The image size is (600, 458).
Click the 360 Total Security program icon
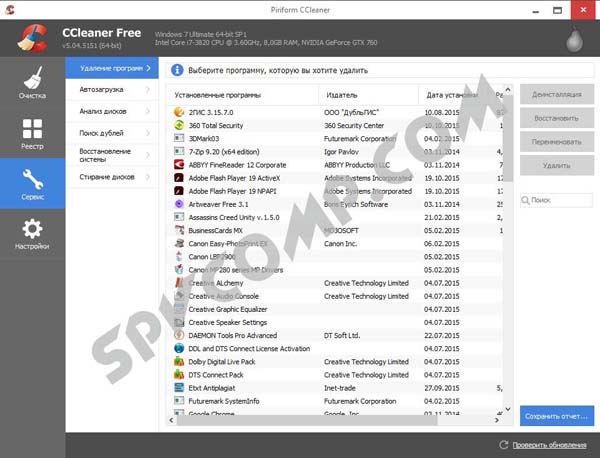point(179,125)
